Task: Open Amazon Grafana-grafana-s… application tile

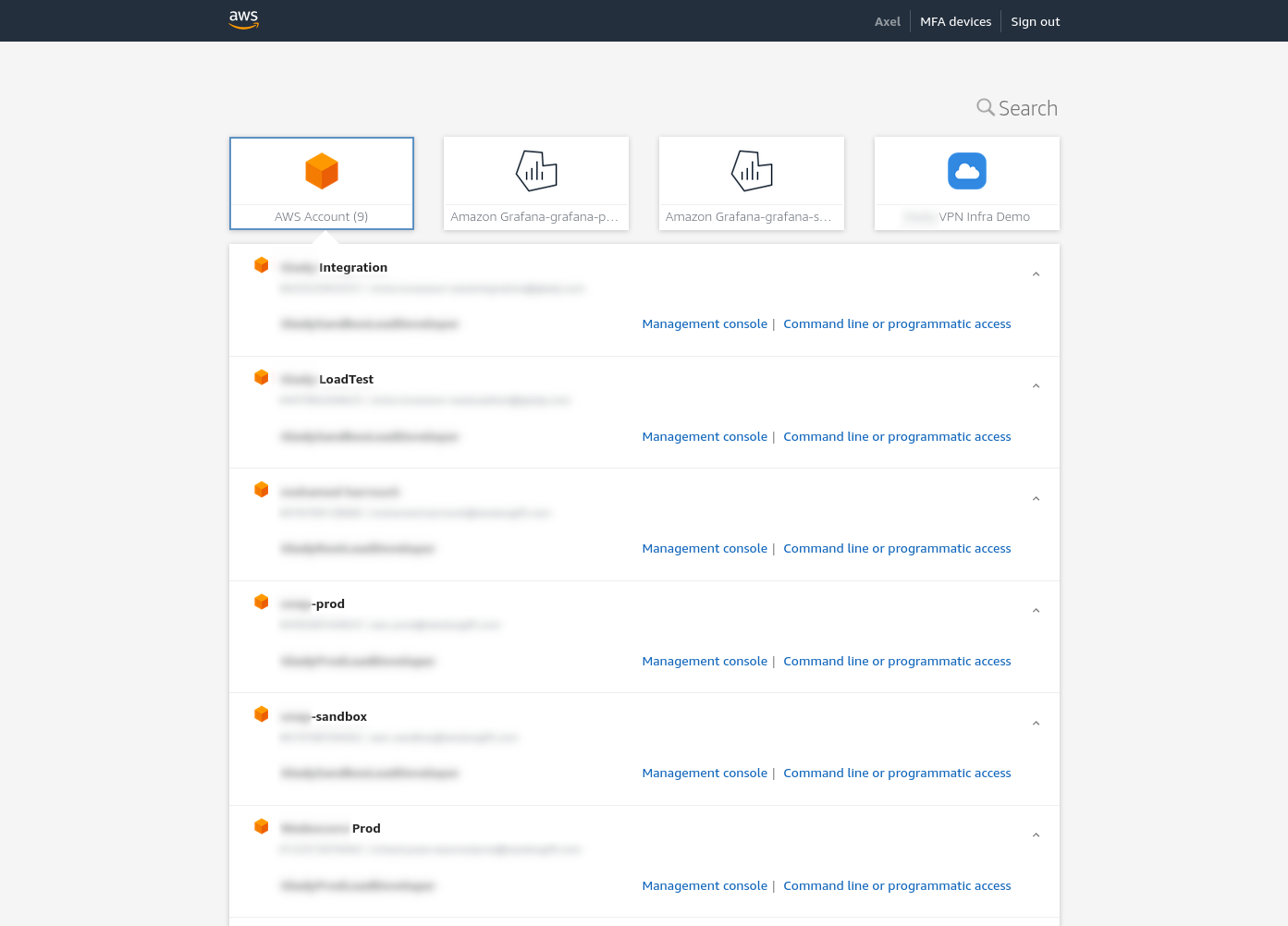Action: pyautogui.click(x=752, y=183)
